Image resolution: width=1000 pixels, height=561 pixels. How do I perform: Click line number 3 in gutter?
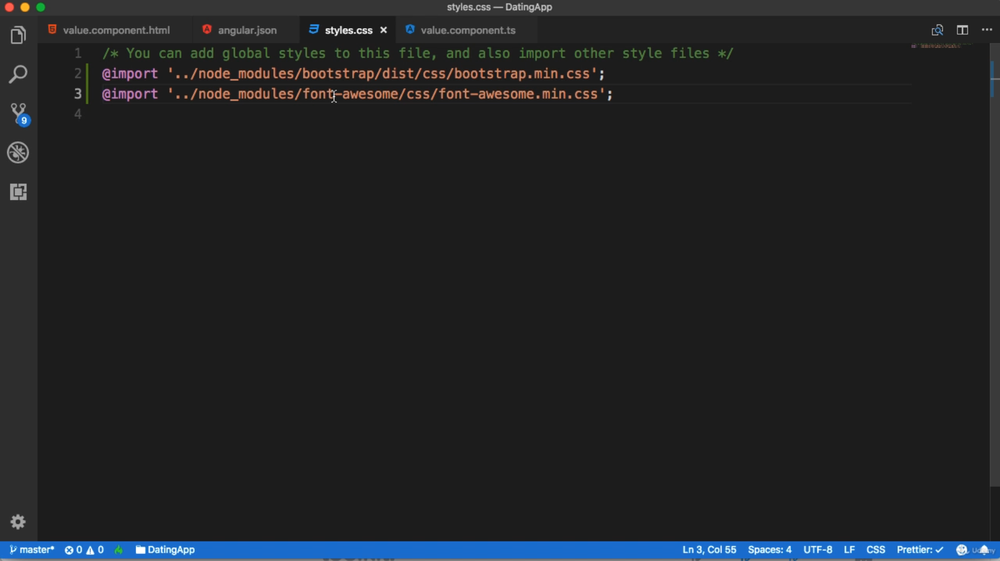pyautogui.click(x=78, y=94)
